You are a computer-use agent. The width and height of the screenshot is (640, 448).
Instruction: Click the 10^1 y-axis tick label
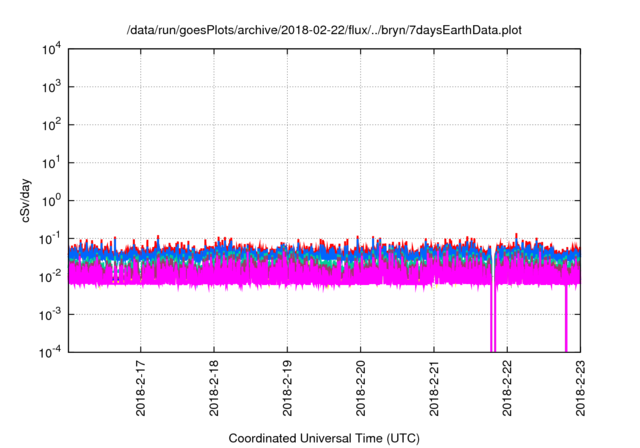click(x=51, y=163)
